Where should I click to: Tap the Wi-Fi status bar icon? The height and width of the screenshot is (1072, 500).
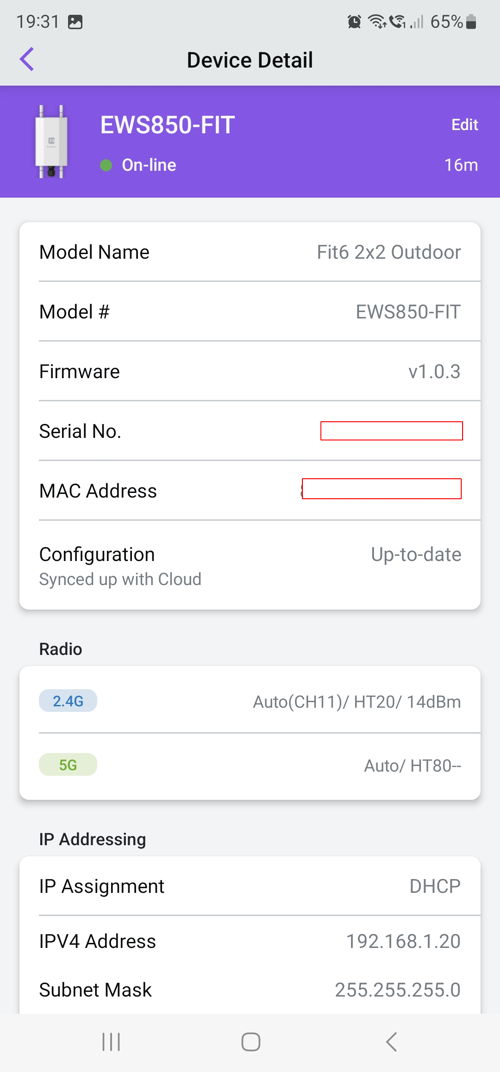coord(376,22)
